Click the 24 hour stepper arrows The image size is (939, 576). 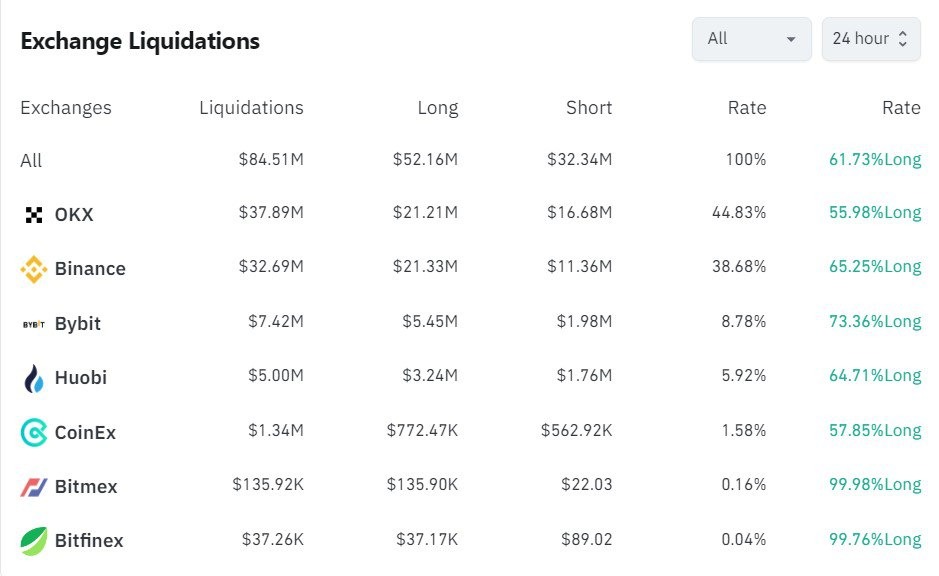pos(903,39)
